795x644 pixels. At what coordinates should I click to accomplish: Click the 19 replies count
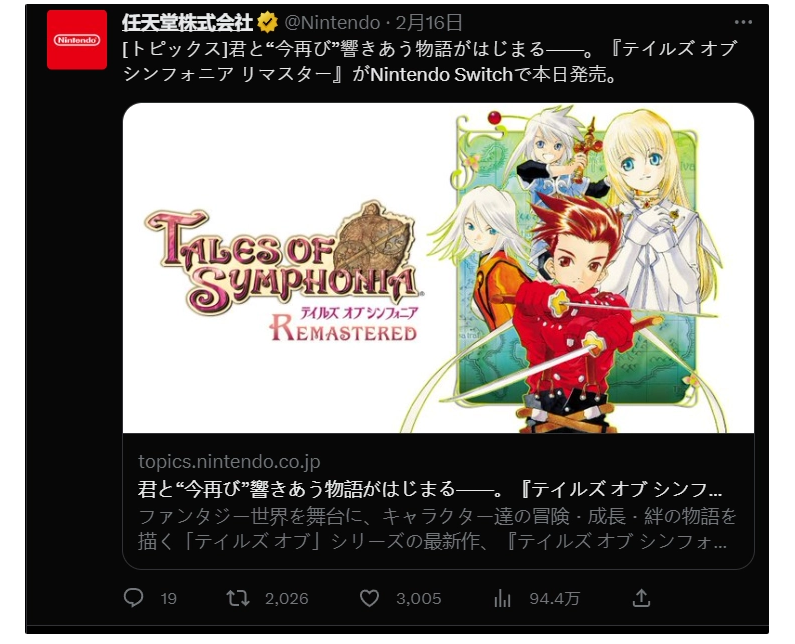[x=168, y=599]
